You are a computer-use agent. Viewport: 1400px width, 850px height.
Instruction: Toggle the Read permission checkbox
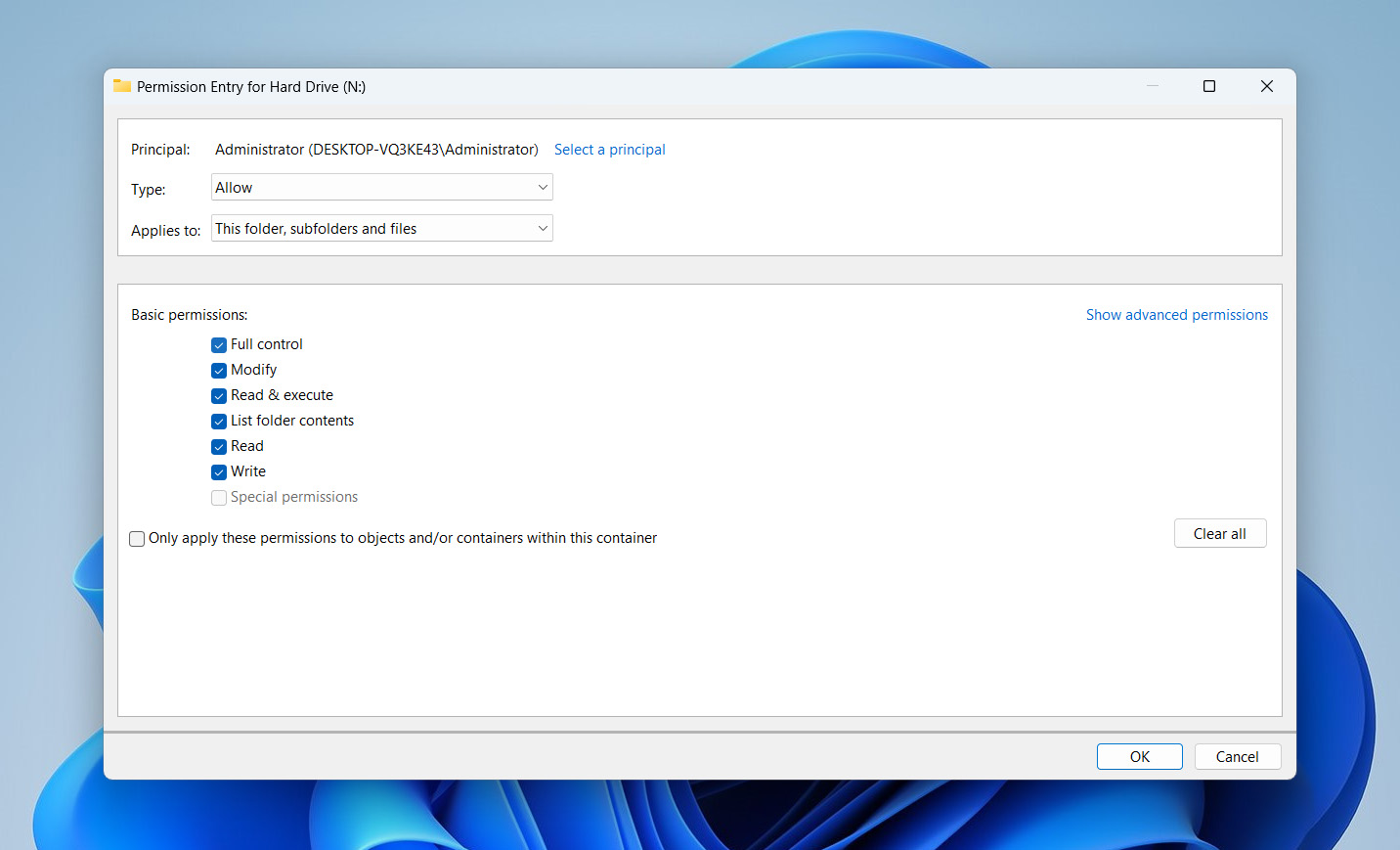click(x=219, y=447)
